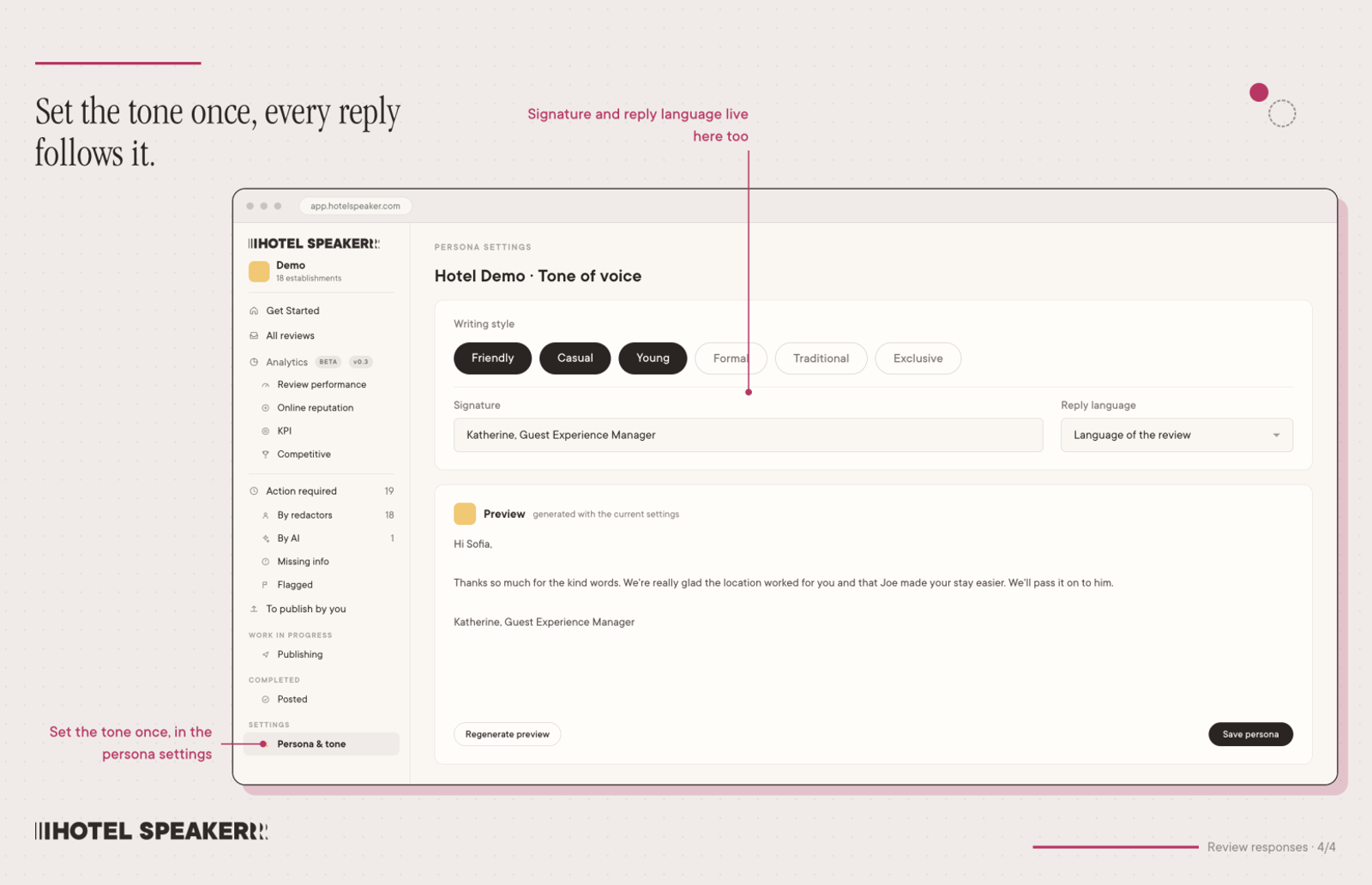Click the Analytics BETA badge
1372x885 pixels.
[328, 362]
